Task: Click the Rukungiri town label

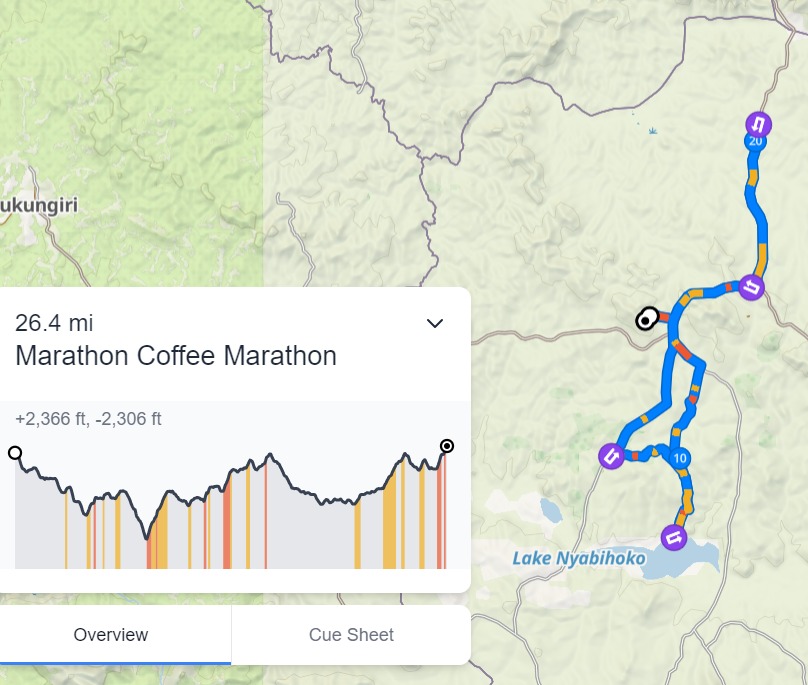Action: (x=38, y=204)
